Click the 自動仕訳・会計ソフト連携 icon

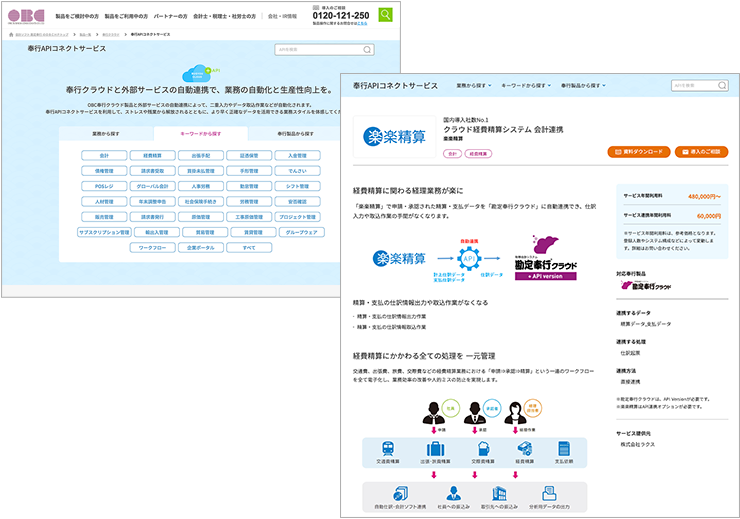(400, 494)
